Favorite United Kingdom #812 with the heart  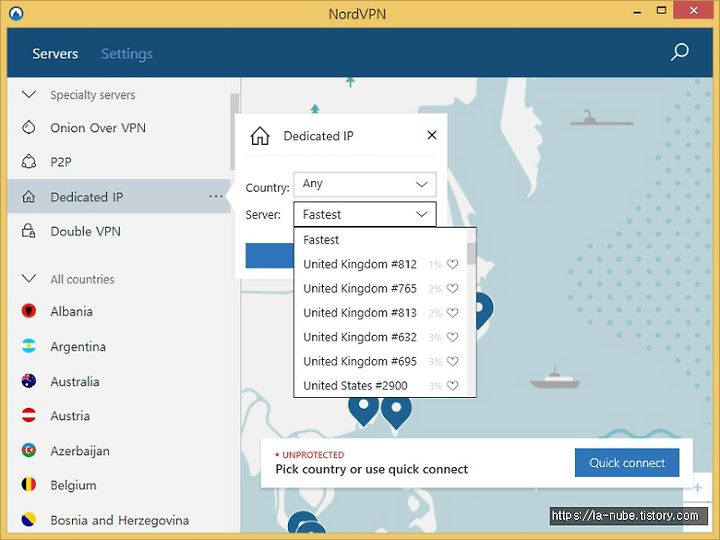(x=452, y=264)
